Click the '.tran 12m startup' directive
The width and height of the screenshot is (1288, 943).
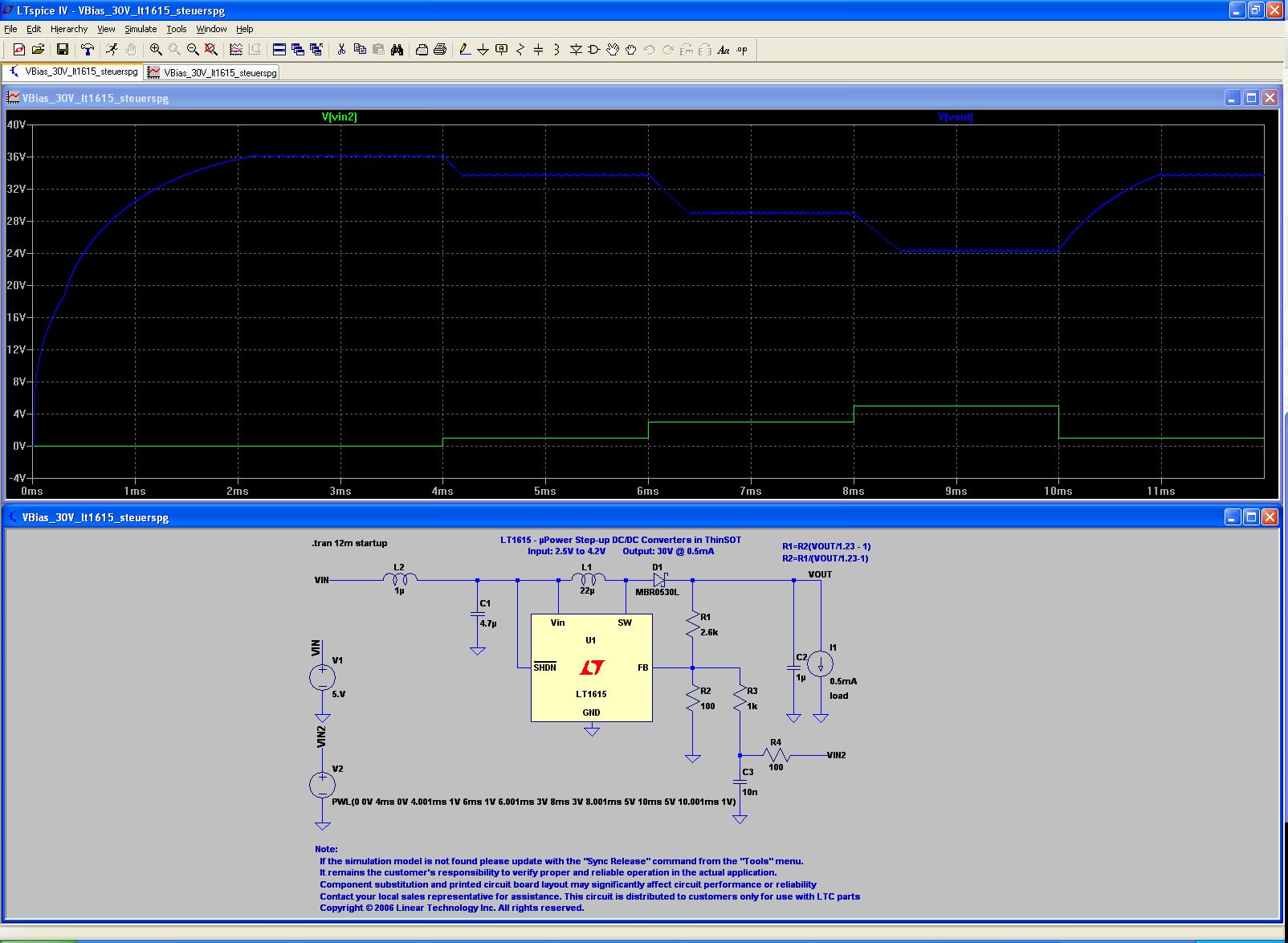pos(349,543)
